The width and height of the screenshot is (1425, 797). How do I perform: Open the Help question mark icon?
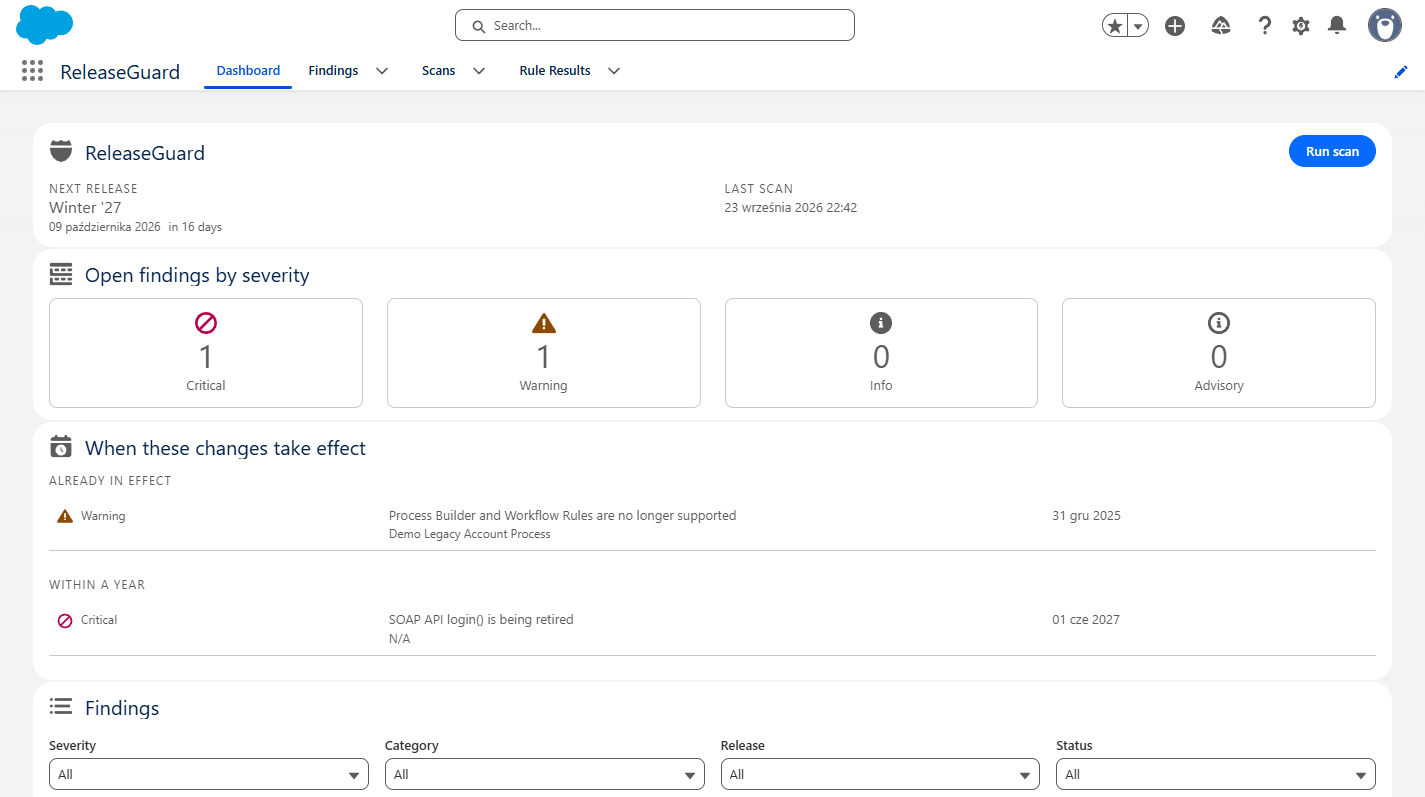pyautogui.click(x=1265, y=26)
